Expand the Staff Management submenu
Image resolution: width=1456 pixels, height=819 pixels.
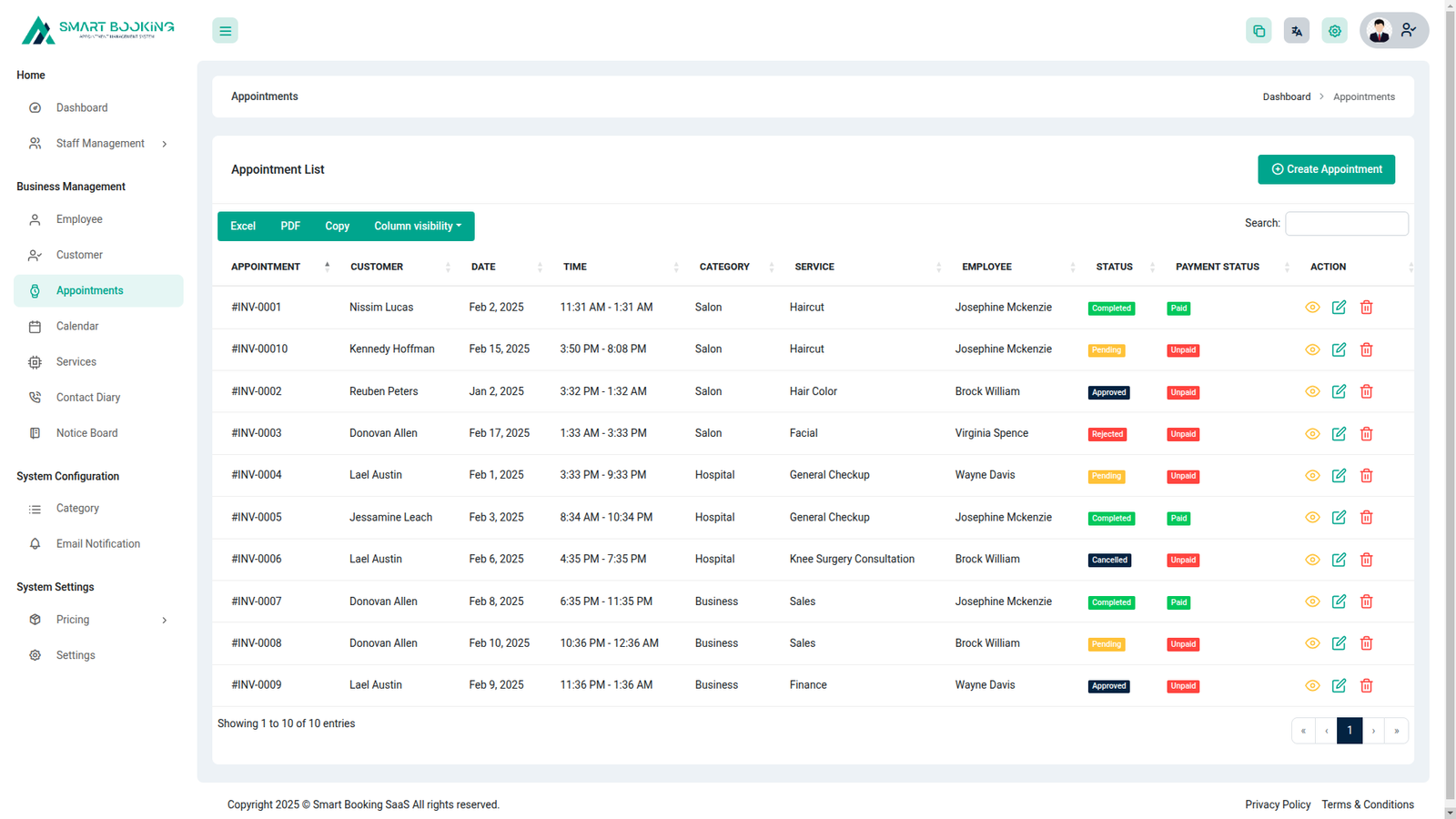[x=100, y=144]
